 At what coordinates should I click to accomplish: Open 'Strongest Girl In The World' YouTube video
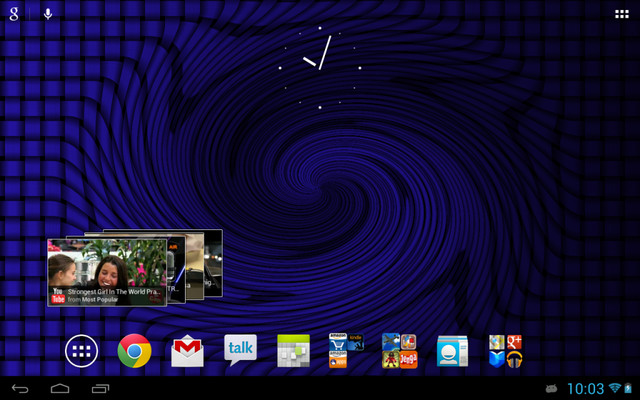106,272
